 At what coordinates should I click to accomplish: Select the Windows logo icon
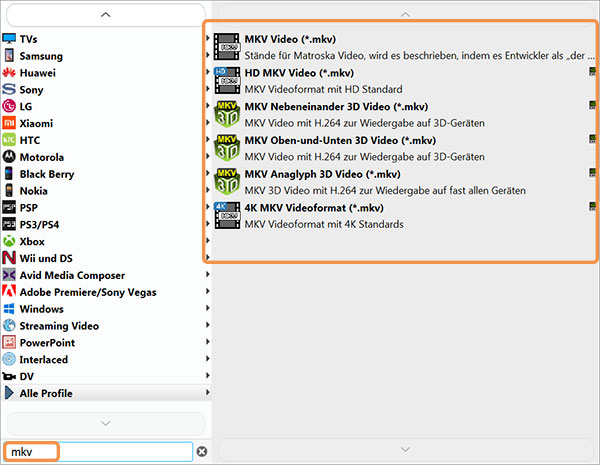tap(9, 308)
